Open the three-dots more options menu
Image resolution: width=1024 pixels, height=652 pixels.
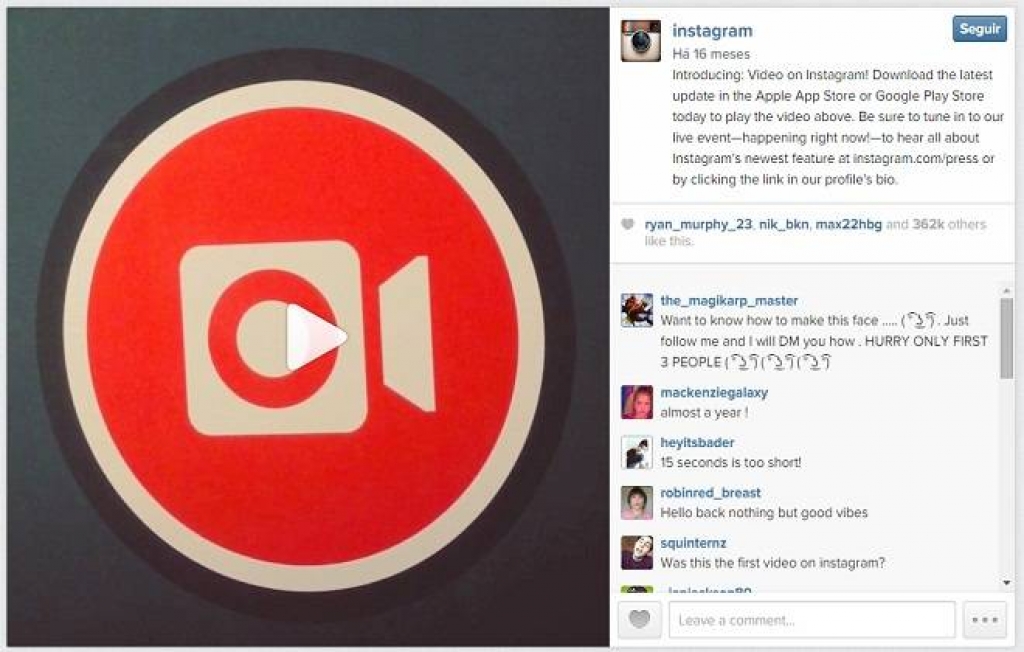(x=985, y=619)
